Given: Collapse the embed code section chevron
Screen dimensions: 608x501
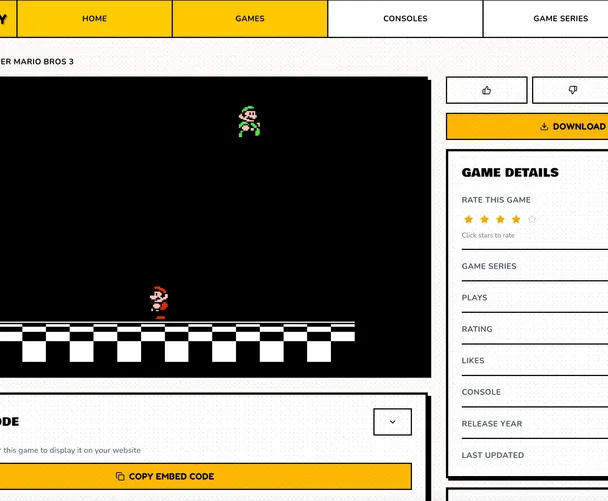Looking at the screenshot, I should [392, 422].
